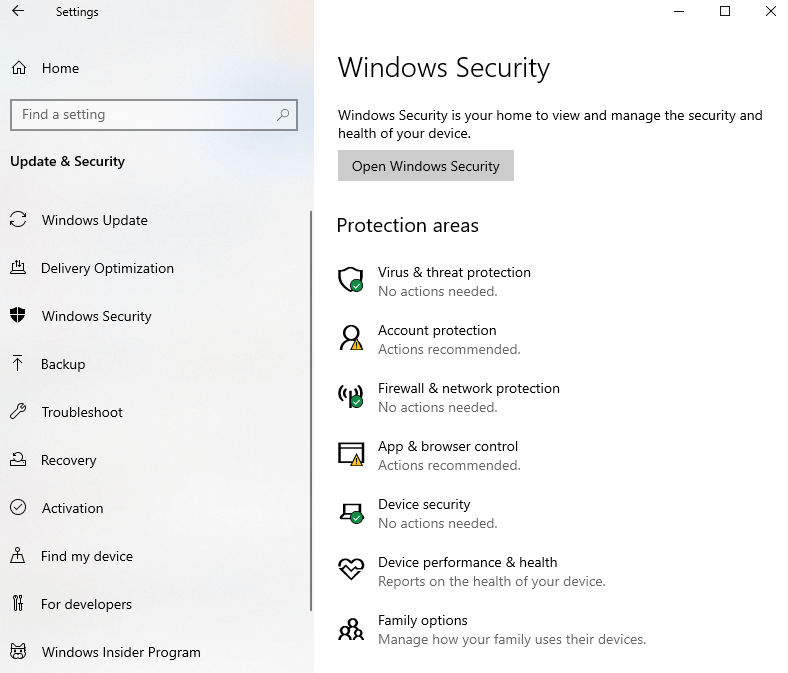
Task: Click the Account protection person icon
Action: tap(351, 337)
